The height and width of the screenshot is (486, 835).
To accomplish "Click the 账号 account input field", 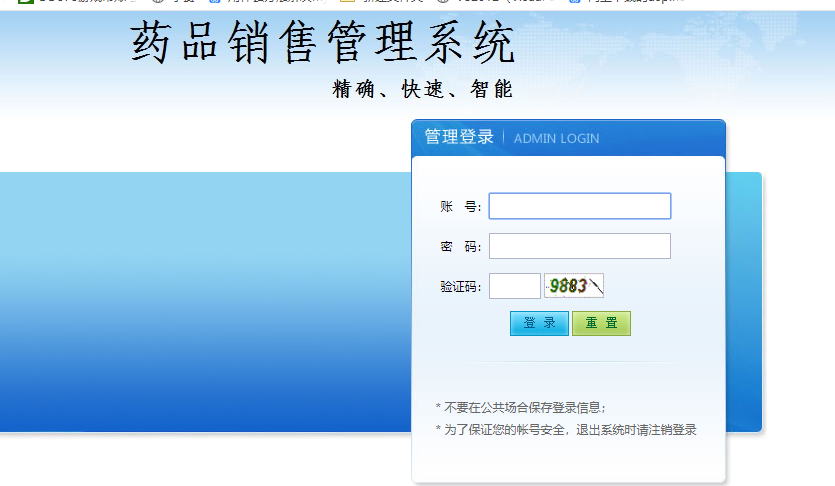I will click(580, 206).
